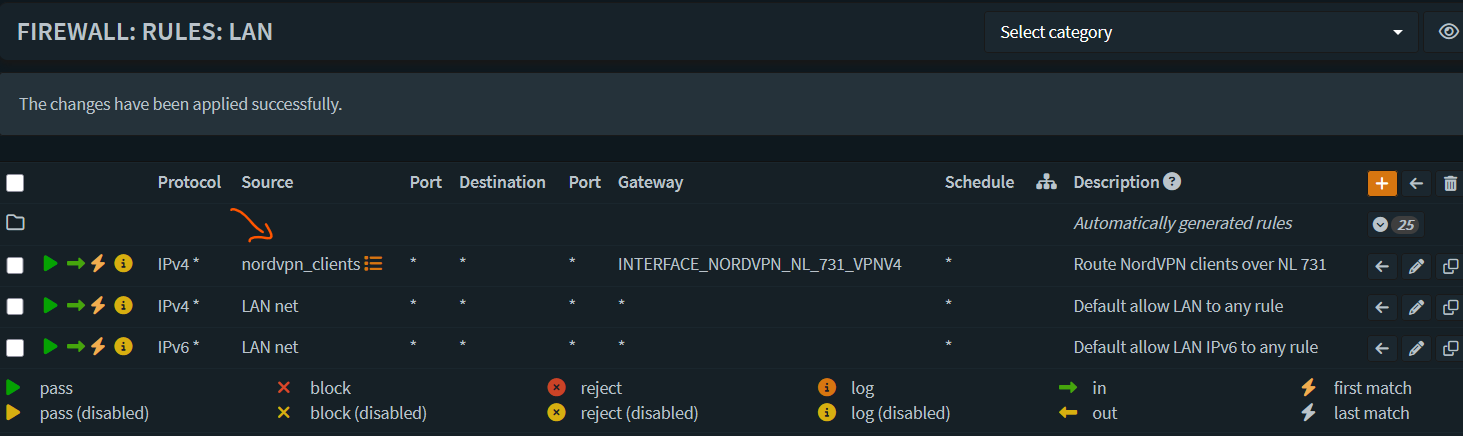This screenshot has width=1463, height=436.
Task: Click the Description help question mark icon
Action: tap(1172, 182)
